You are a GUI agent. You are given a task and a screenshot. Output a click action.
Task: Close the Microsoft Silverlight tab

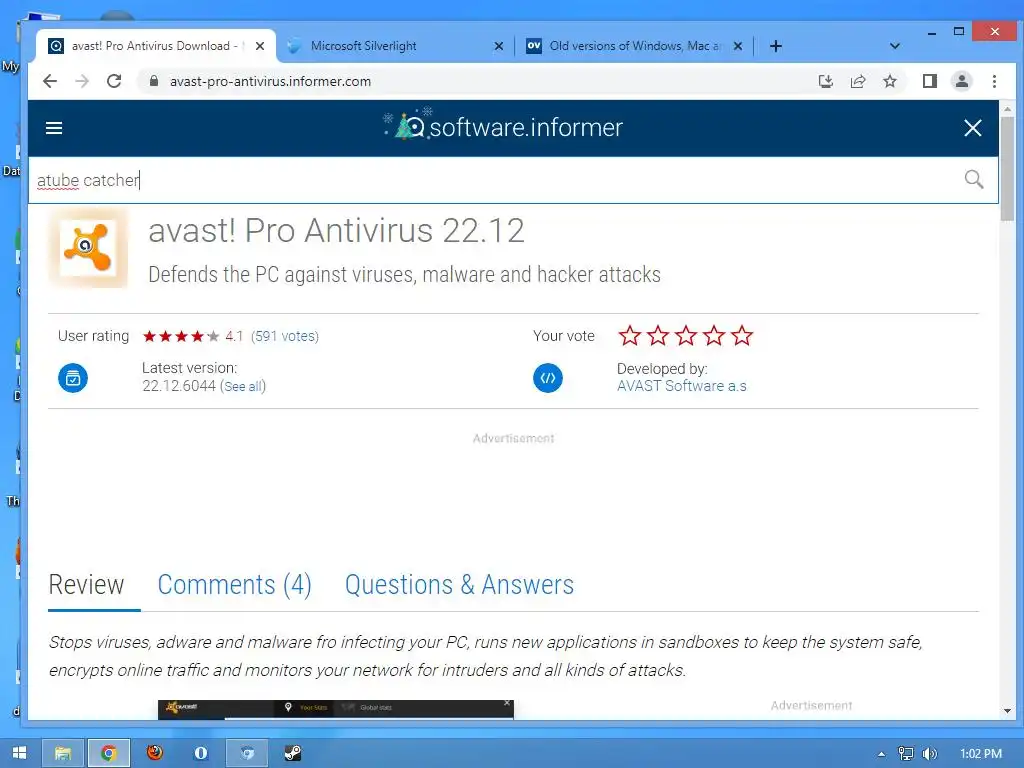(499, 46)
